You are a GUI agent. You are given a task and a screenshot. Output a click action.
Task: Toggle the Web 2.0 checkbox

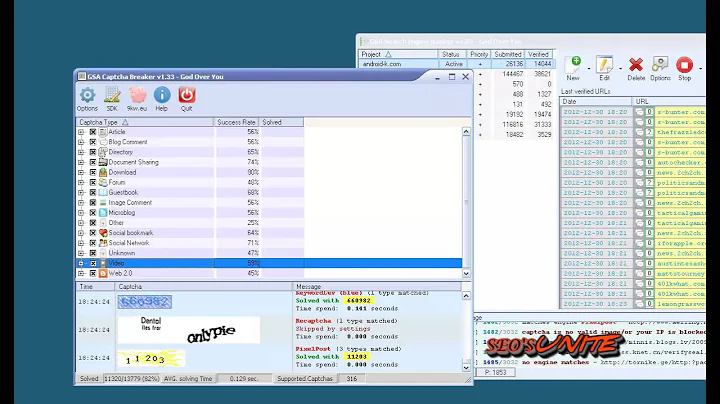[93, 273]
